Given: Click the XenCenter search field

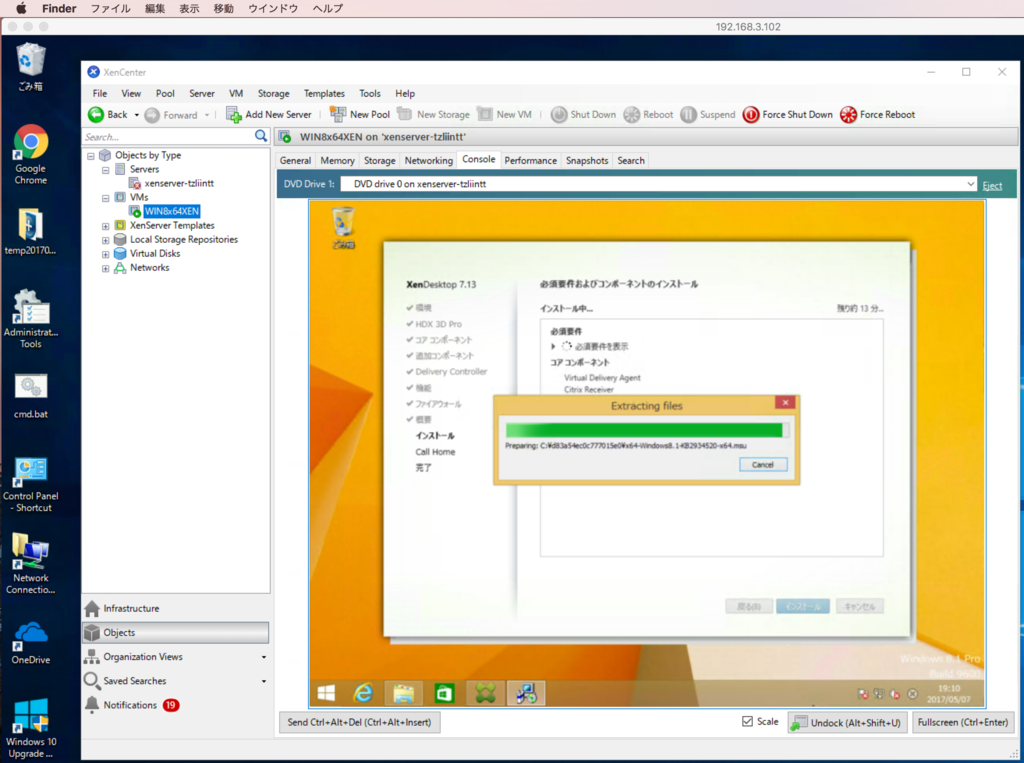Looking at the screenshot, I should pyautogui.click(x=168, y=137).
